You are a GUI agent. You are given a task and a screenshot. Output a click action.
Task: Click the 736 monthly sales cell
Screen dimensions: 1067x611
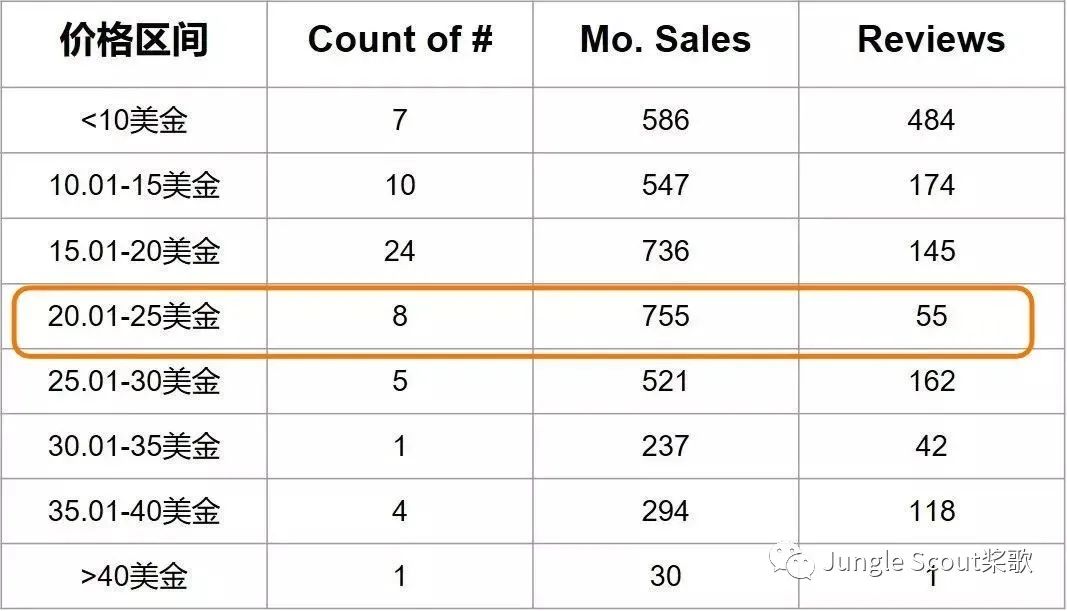[666, 251]
